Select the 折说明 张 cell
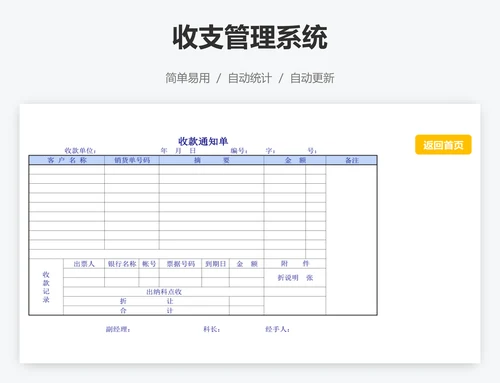 pos(295,278)
